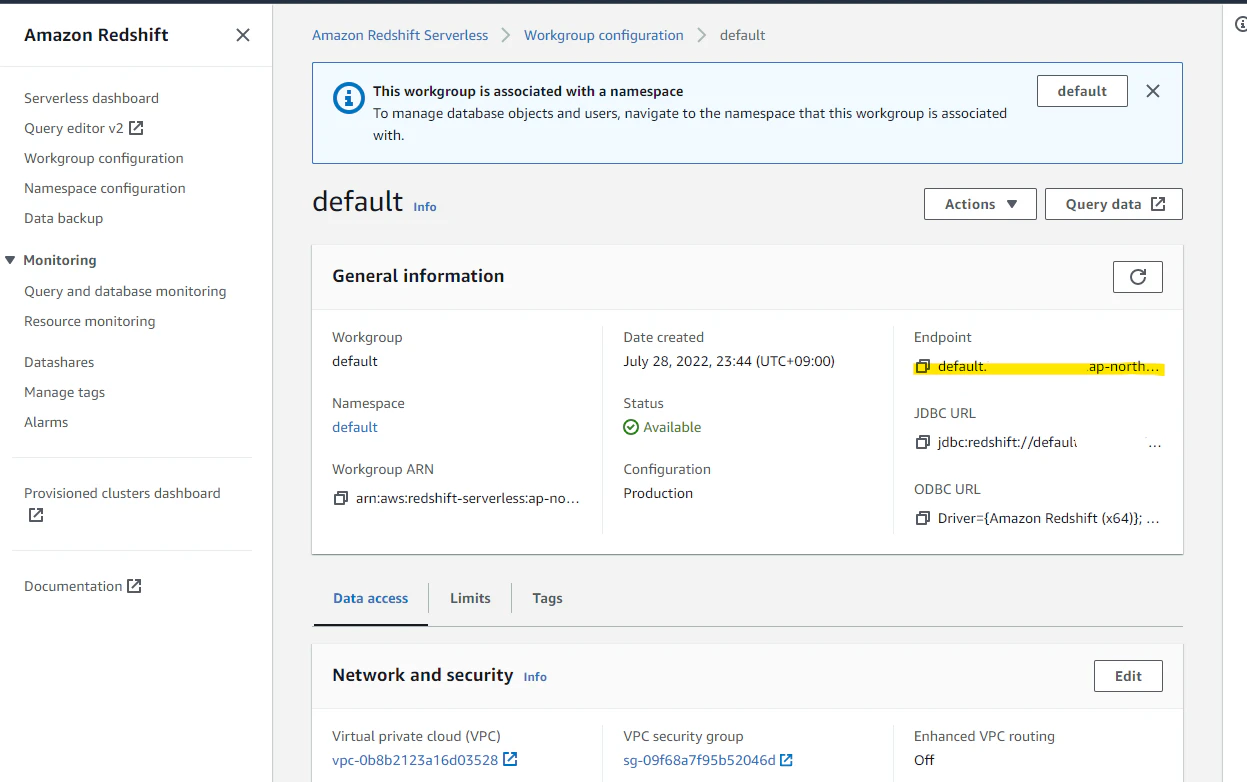
Task: Switch to the Tags tab
Action: [547, 598]
